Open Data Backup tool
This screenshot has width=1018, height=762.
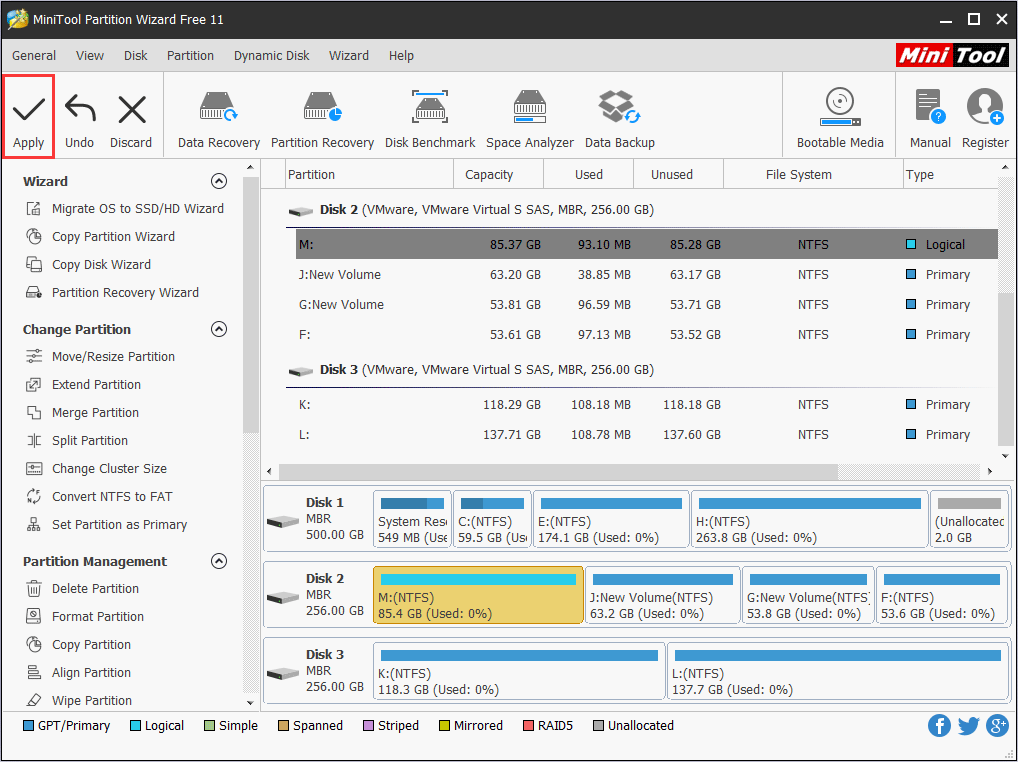pyautogui.click(x=619, y=120)
